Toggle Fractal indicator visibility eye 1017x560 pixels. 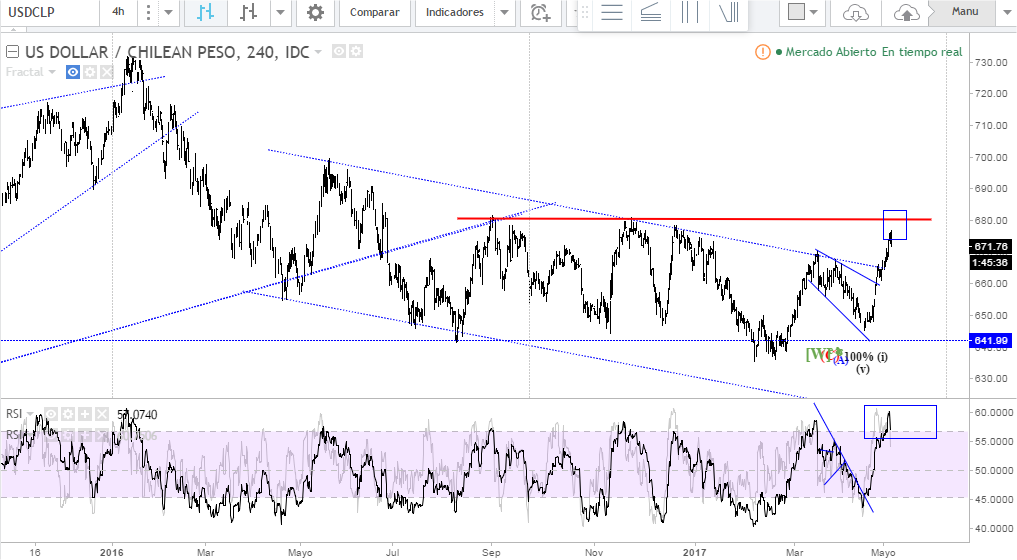pyautogui.click(x=73, y=72)
